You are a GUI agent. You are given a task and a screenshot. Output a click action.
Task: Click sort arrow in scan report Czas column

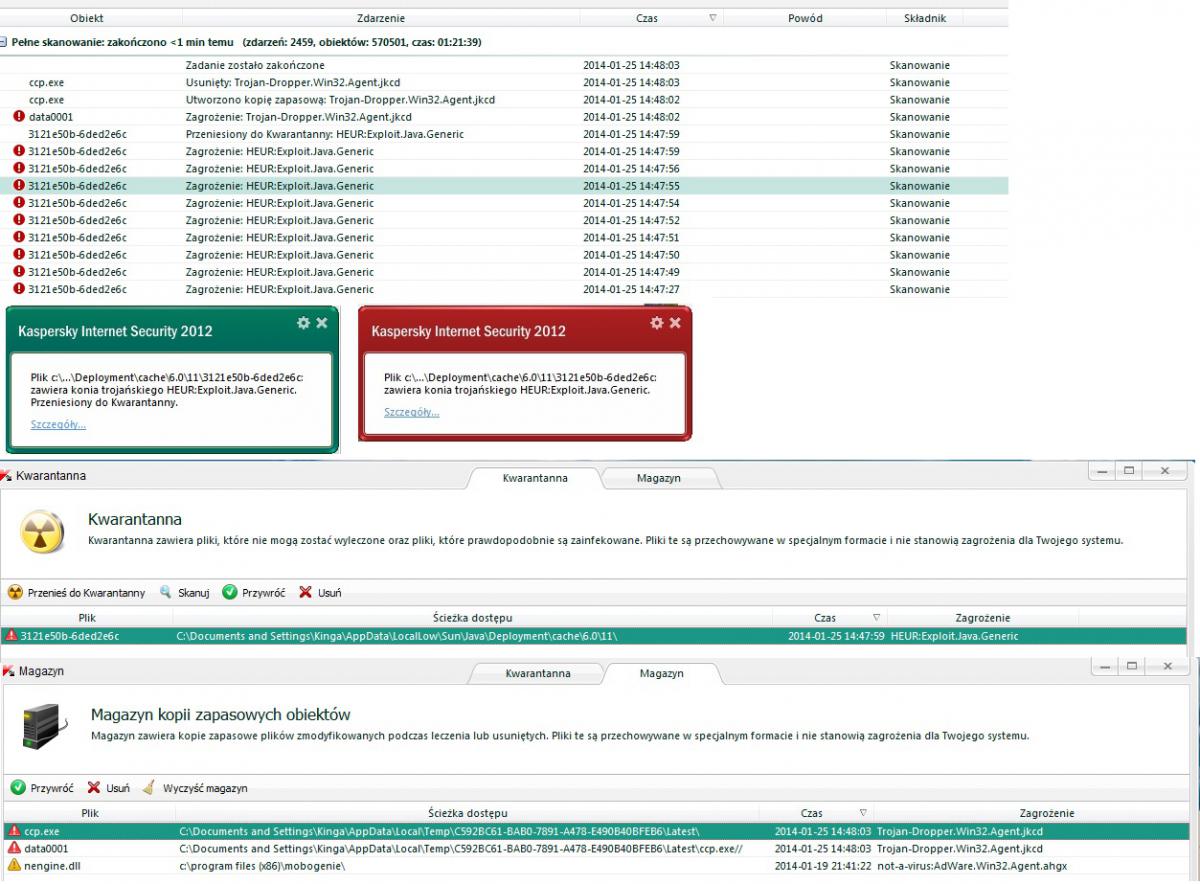tap(712, 18)
